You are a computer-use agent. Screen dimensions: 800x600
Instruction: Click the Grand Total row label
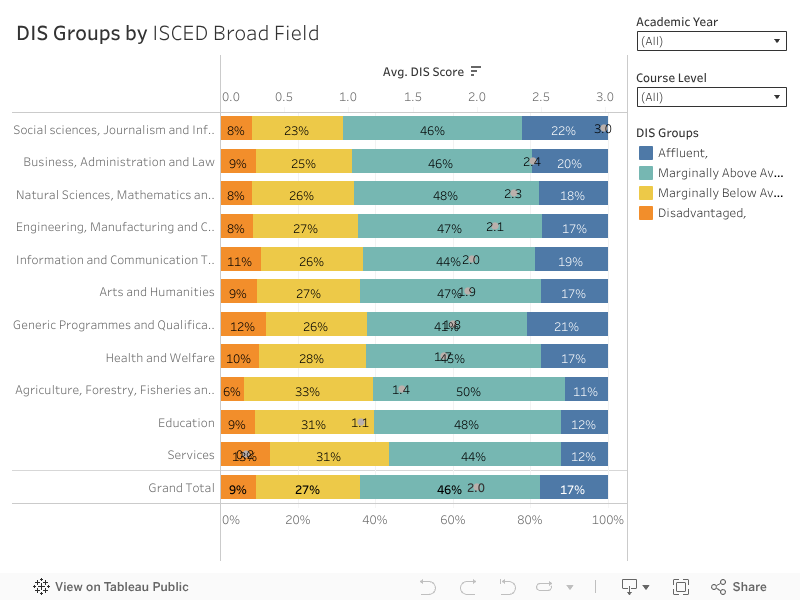181,488
